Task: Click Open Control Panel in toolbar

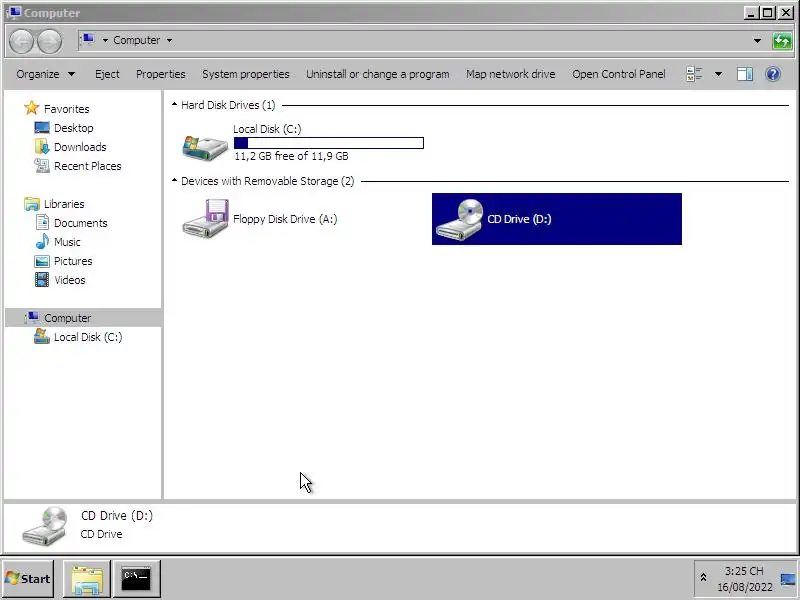Action: pos(619,74)
